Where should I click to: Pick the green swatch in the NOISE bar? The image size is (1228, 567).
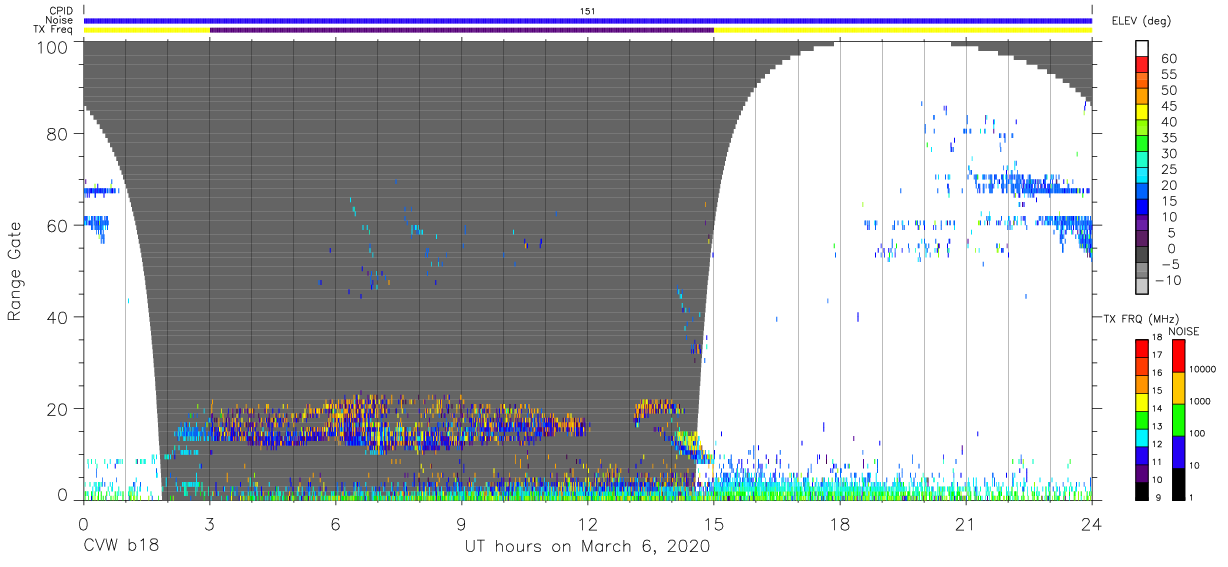click(x=1178, y=420)
